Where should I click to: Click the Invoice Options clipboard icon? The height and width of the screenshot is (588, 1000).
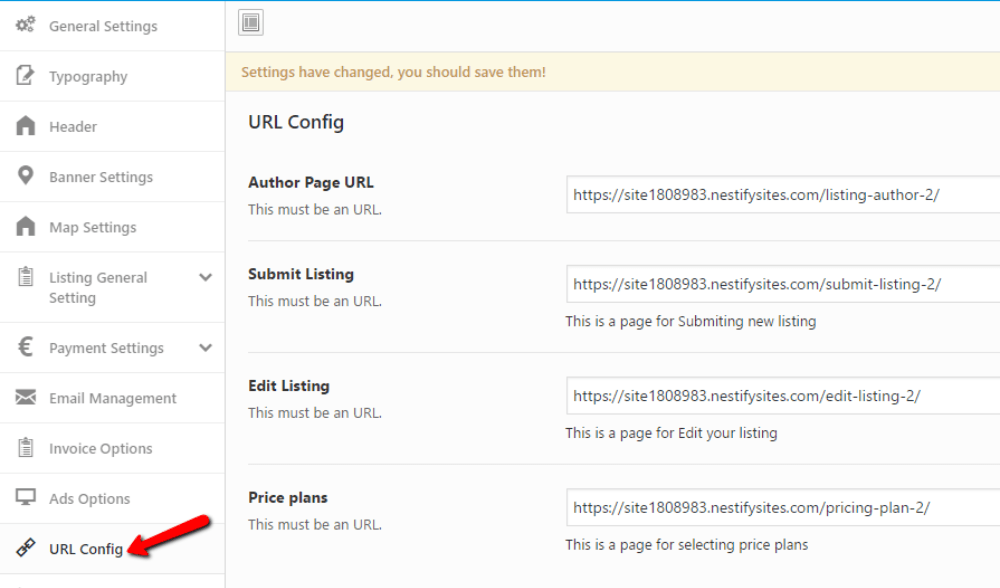point(26,447)
